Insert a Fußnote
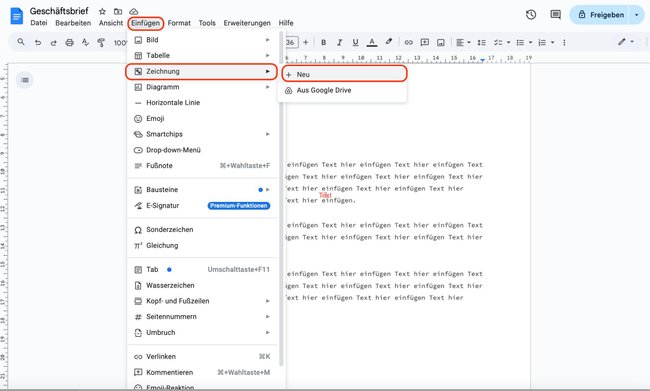Viewport: 650px width, 391px height. (202, 165)
